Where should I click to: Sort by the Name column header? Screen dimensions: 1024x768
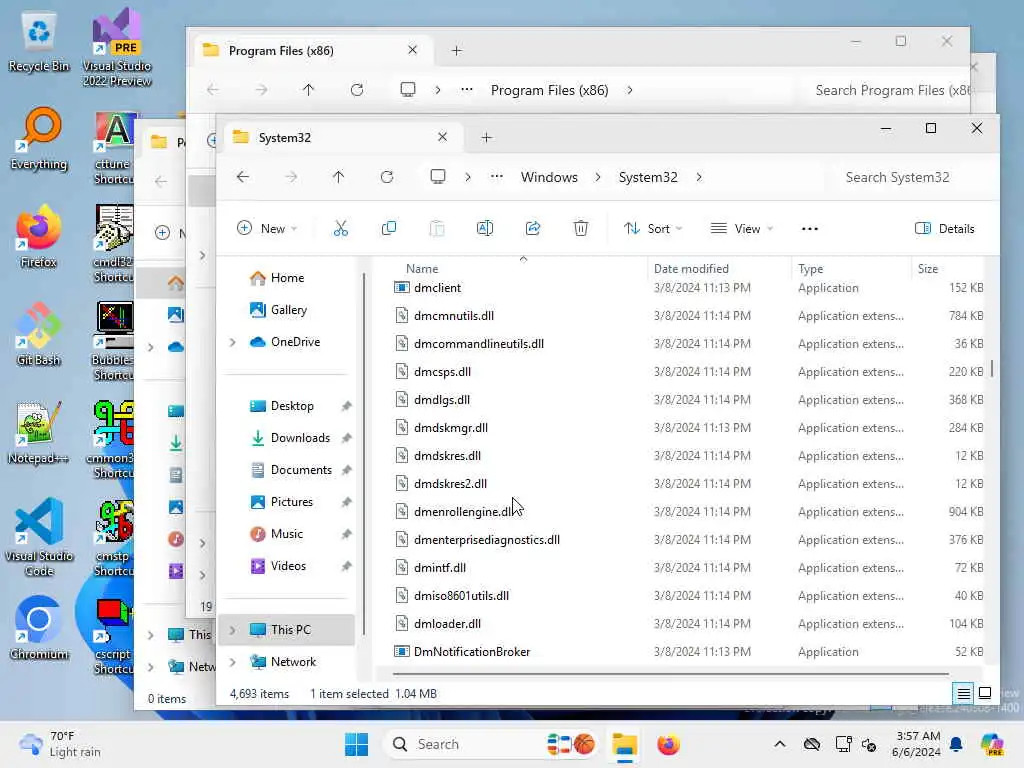[x=422, y=268]
